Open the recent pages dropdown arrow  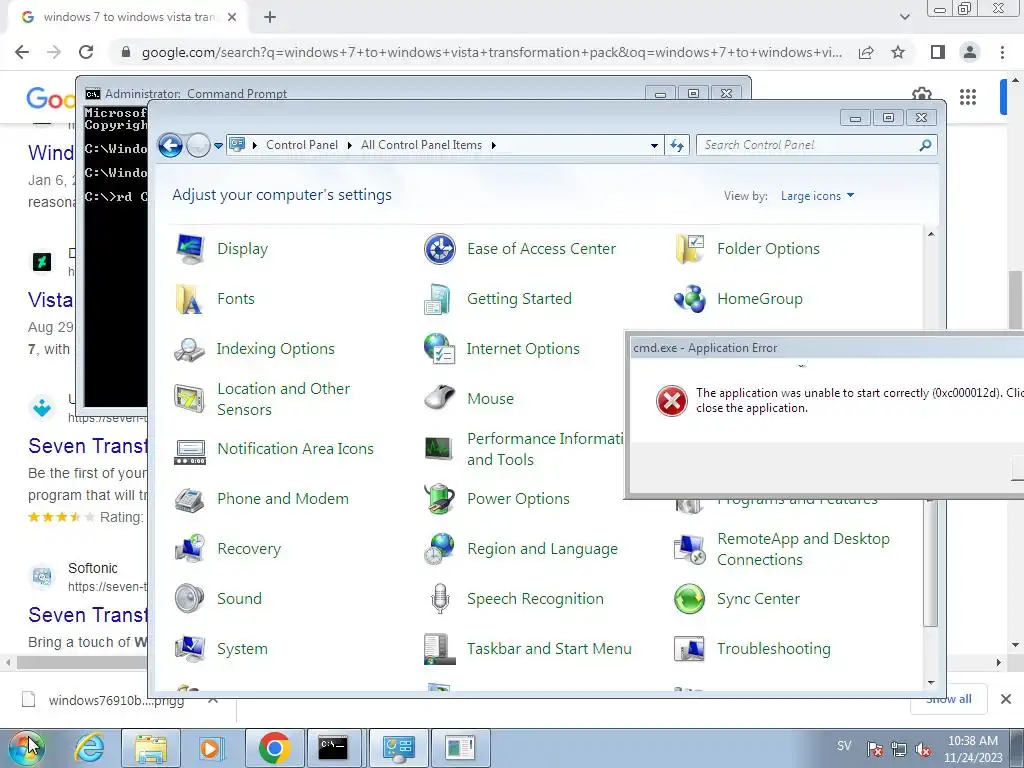click(x=219, y=146)
